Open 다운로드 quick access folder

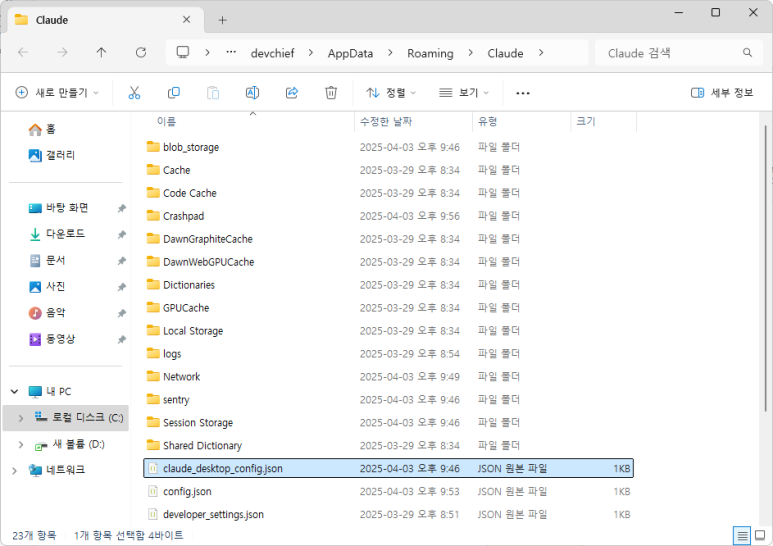[57, 234]
